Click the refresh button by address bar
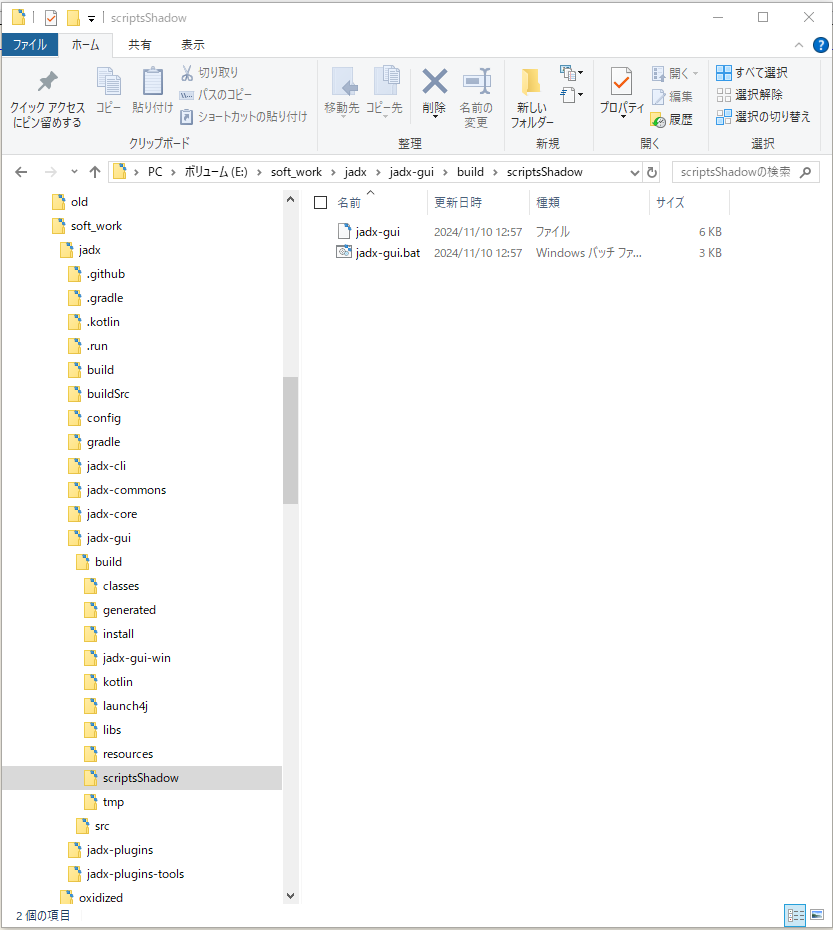The width and height of the screenshot is (833, 930). [x=652, y=172]
